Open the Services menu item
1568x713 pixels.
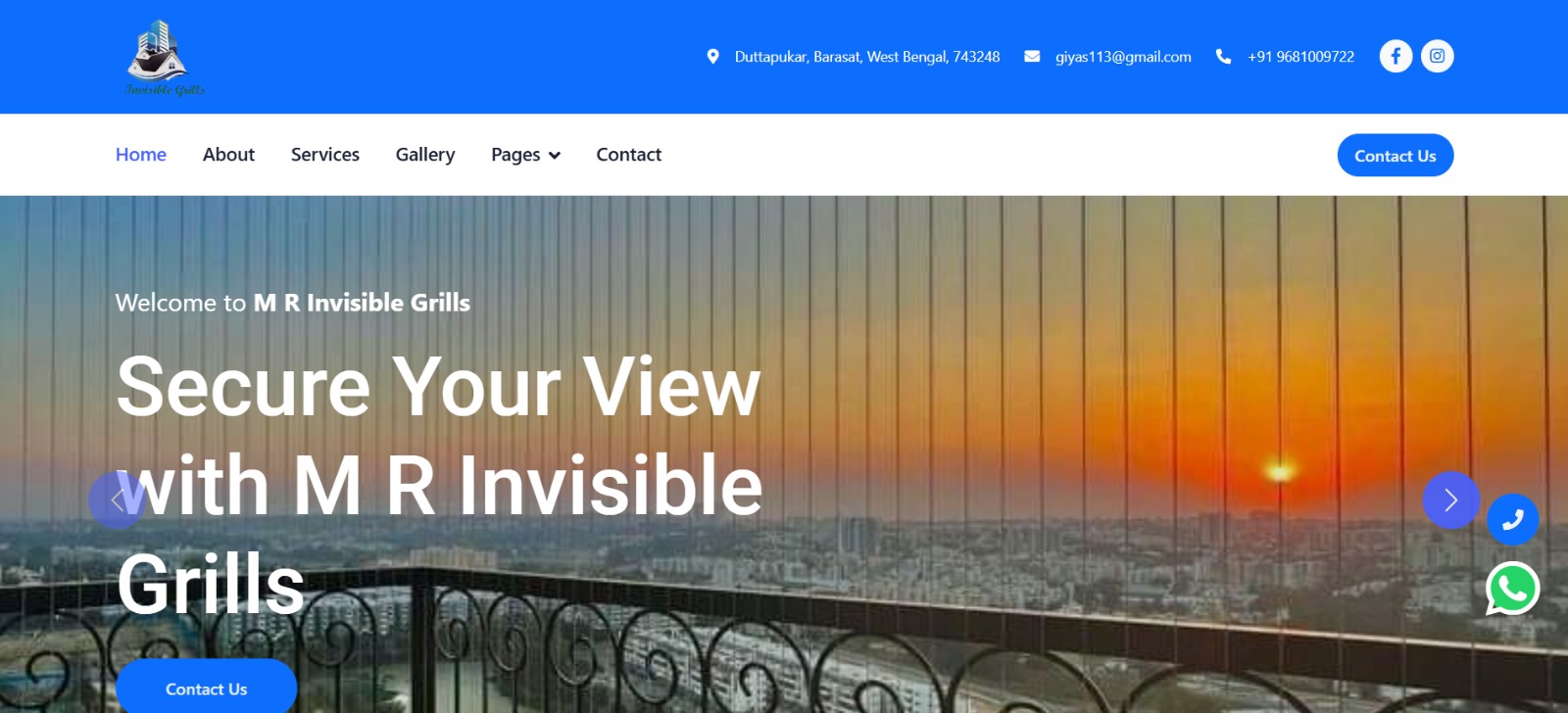(325, 155)
